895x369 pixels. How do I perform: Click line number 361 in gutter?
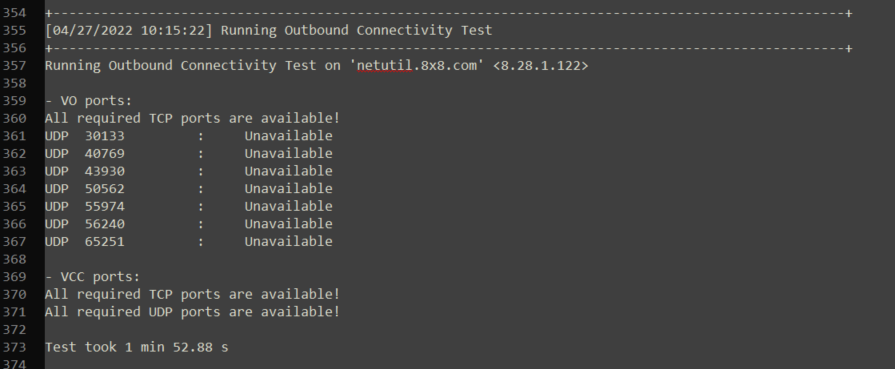(x=14, y=136)
